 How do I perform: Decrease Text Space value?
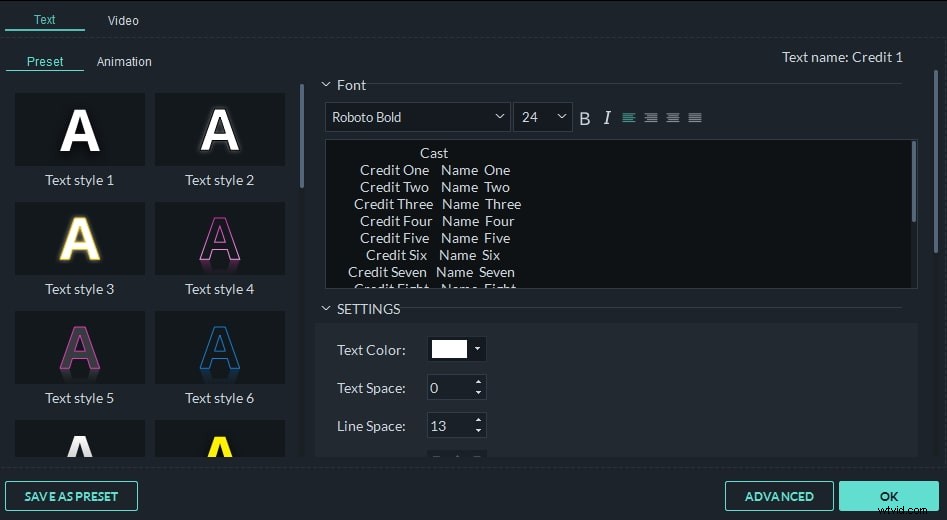click(478, 393)
